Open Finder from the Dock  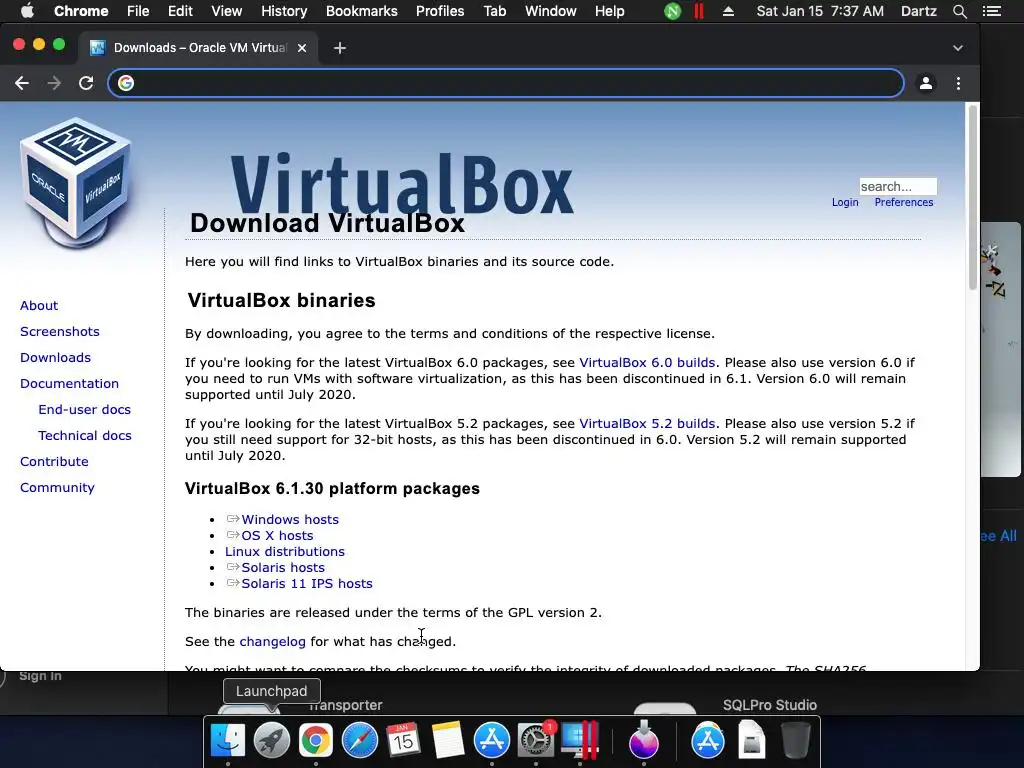(227, 741)
